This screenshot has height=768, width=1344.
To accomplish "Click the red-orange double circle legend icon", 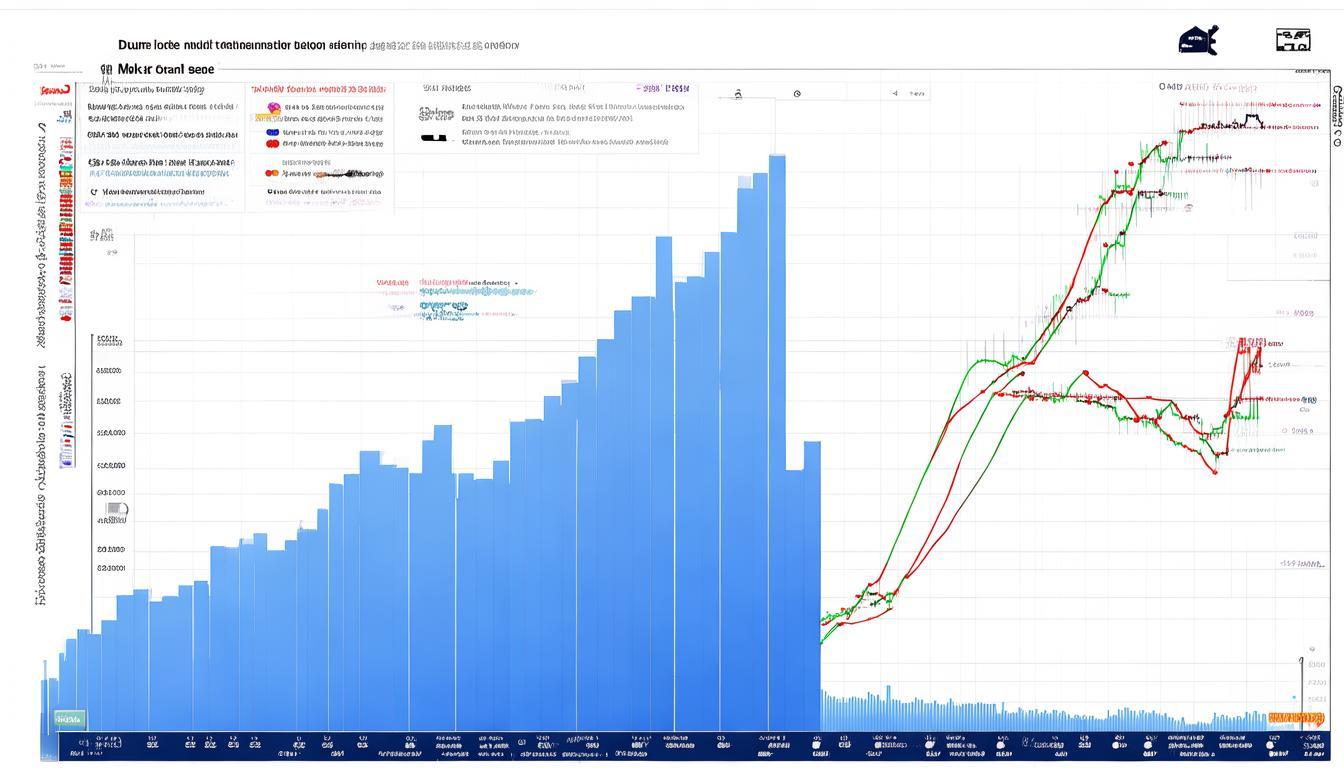I will tap(272, 173).
